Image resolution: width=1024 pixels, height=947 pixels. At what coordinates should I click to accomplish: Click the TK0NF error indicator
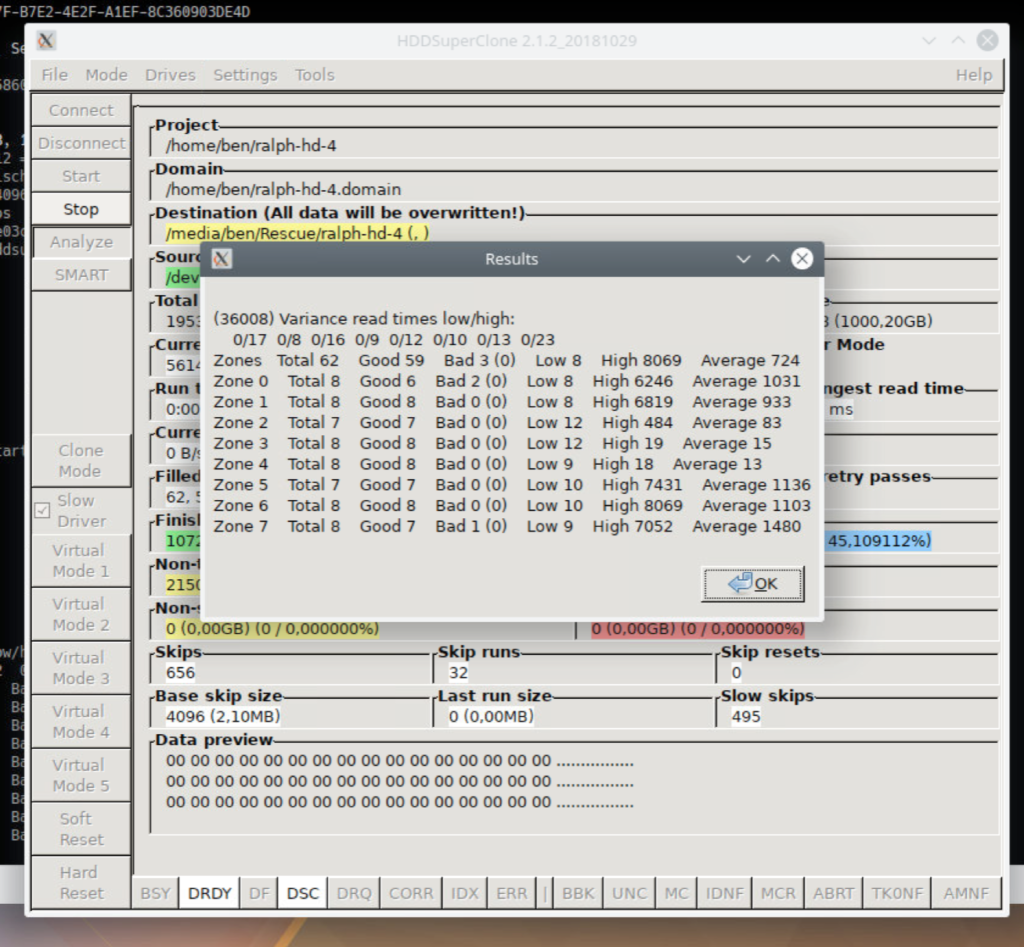tap(897, 893)
